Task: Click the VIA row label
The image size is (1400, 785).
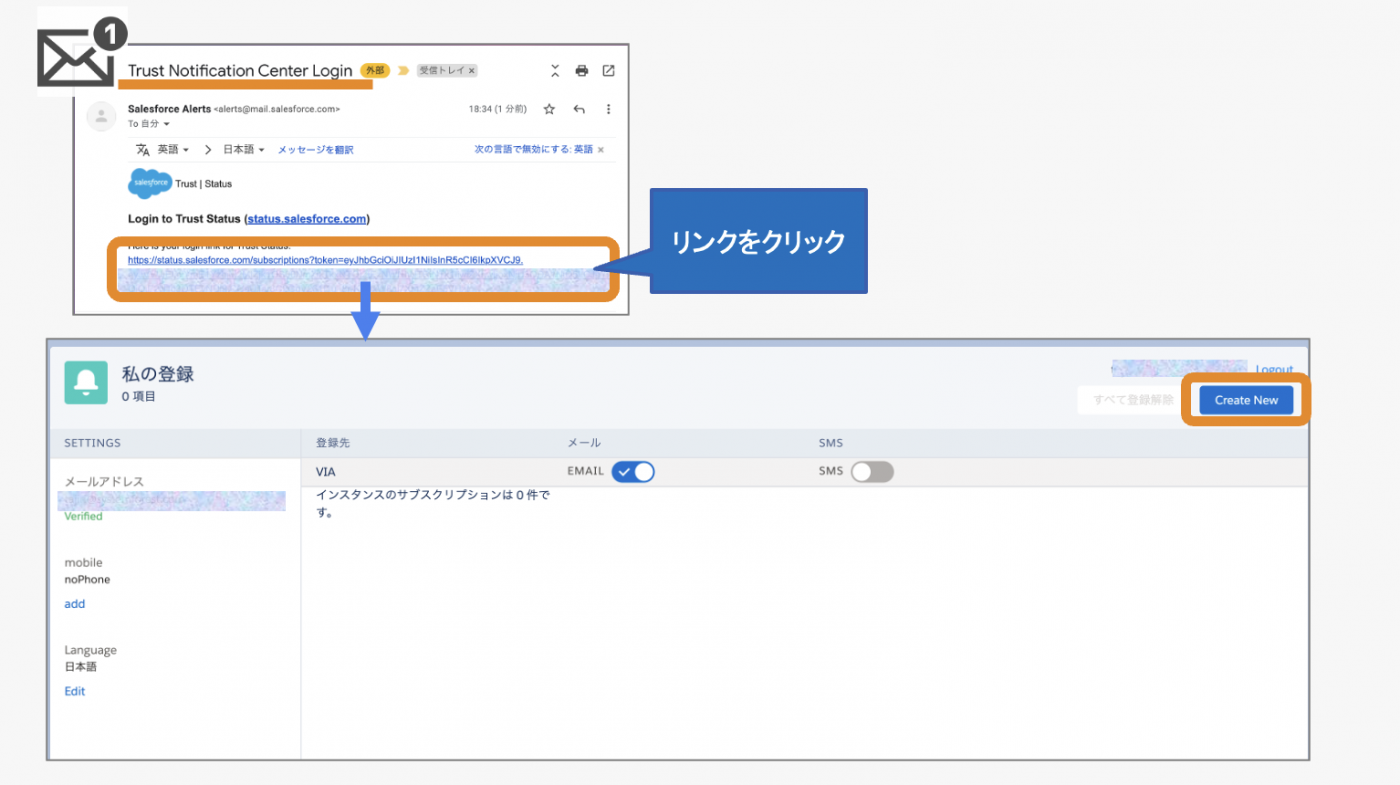Action: point(326,470)
